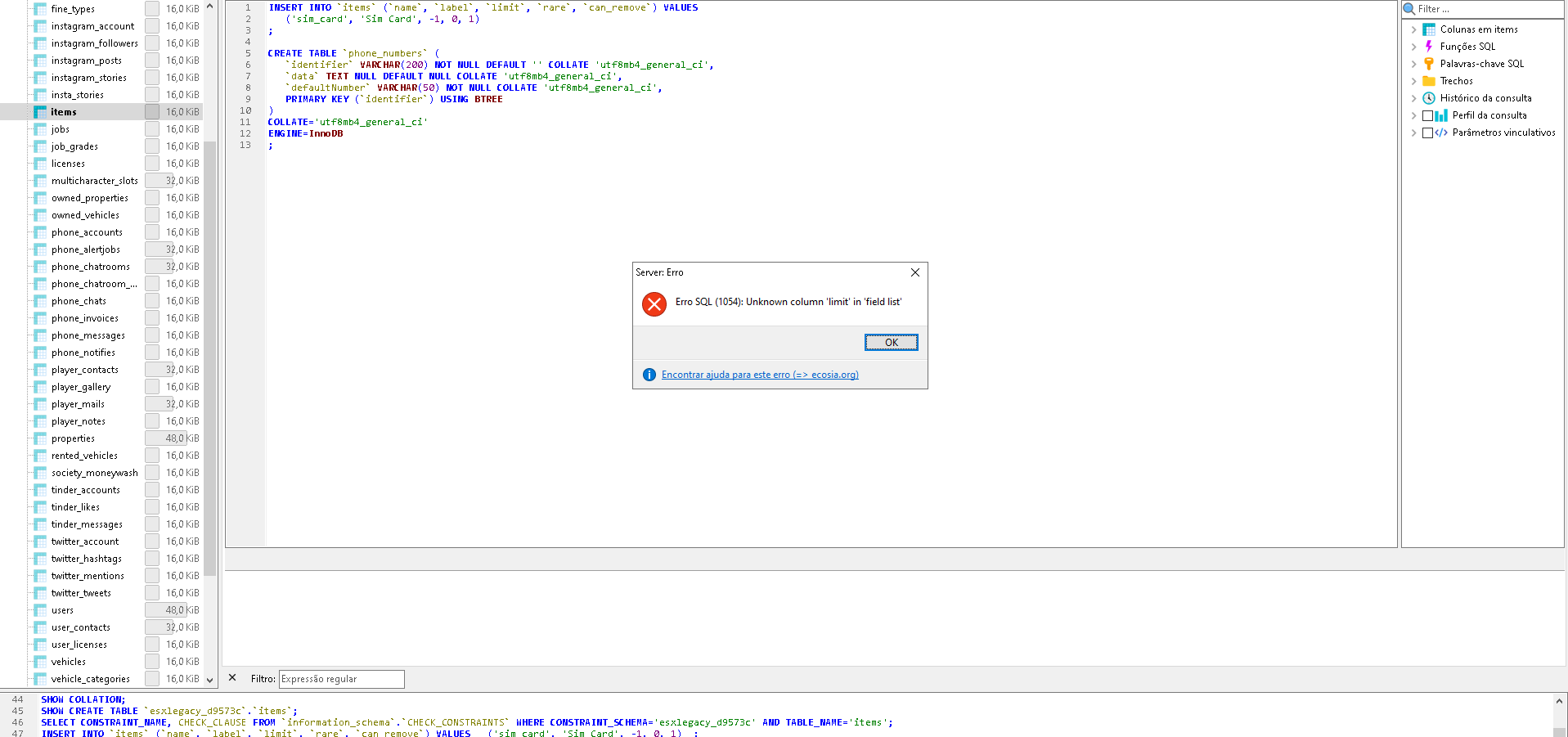Viewport: 1568px width, 737px height.
Task: Select the items table in the tree
Action: pos(64,112)
